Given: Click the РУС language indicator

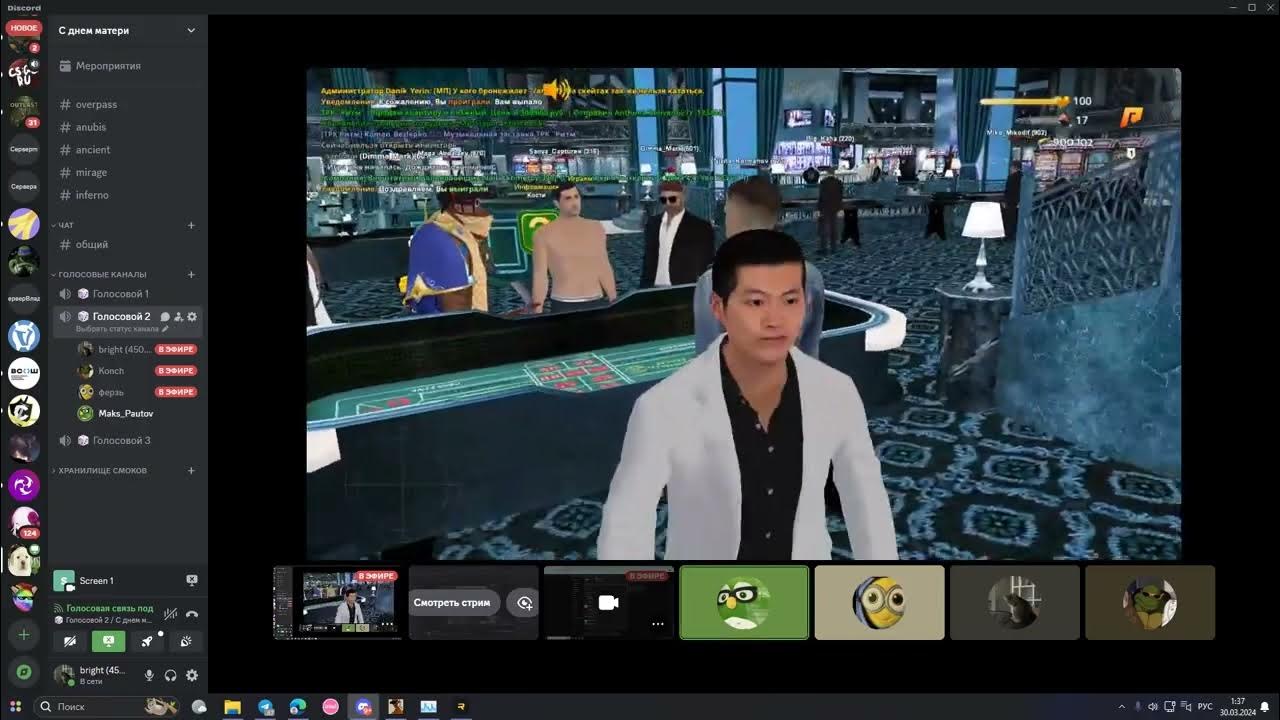Looking at the screenshot, I should [1205, 706].
